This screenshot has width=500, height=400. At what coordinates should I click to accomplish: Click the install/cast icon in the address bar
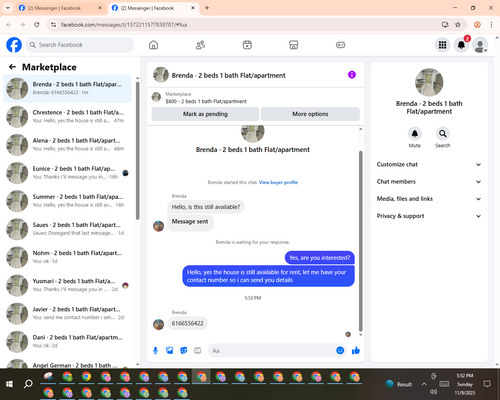tap(445, 24)
